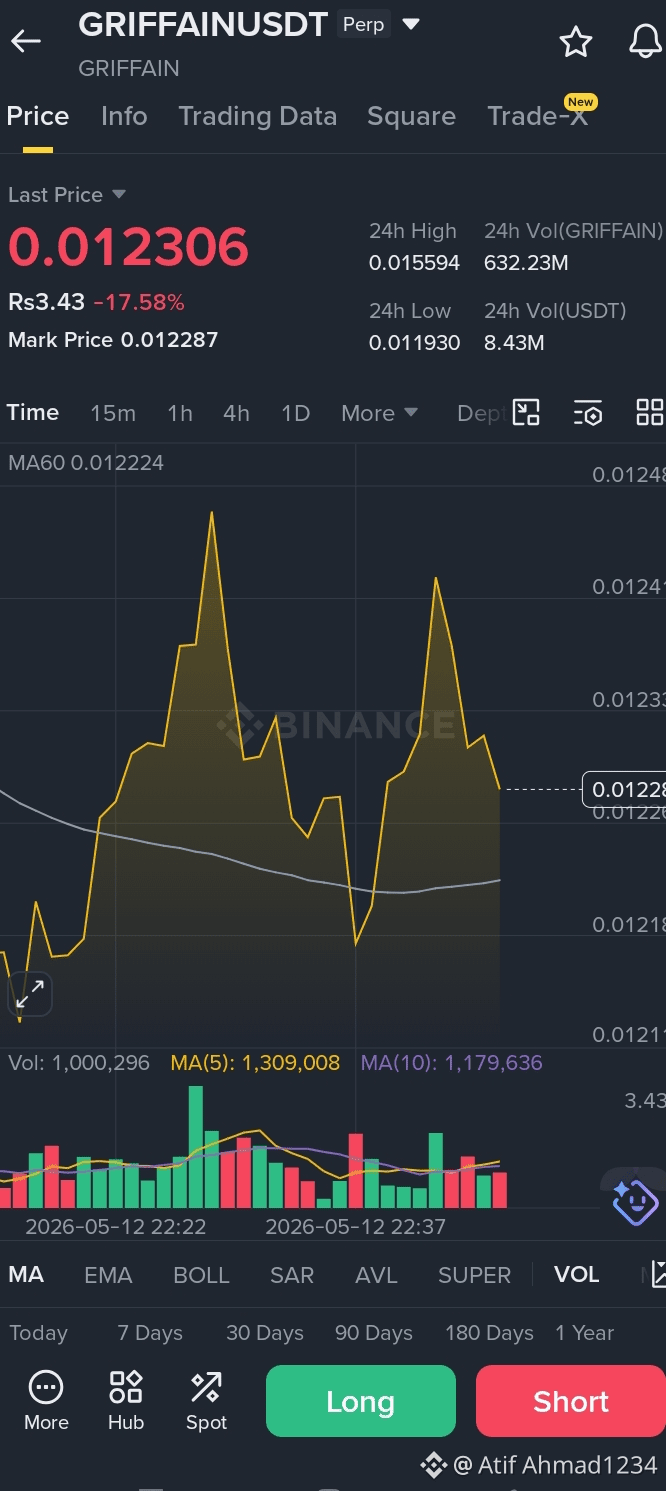Switch to the Depth chart tab

click(481, 413)
